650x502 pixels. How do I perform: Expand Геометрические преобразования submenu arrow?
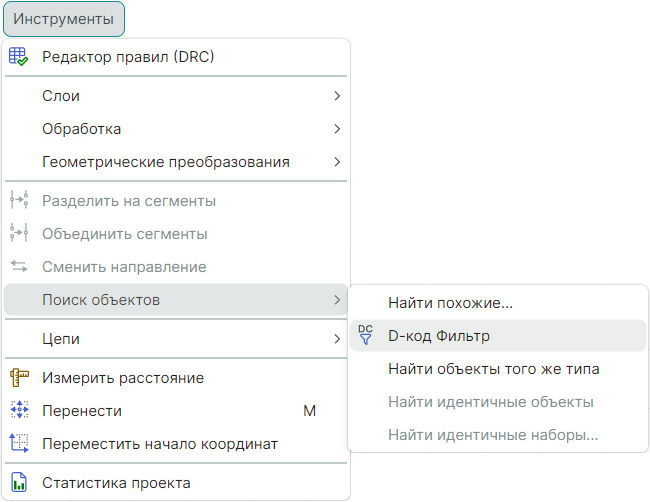click(x=337, y=162)
